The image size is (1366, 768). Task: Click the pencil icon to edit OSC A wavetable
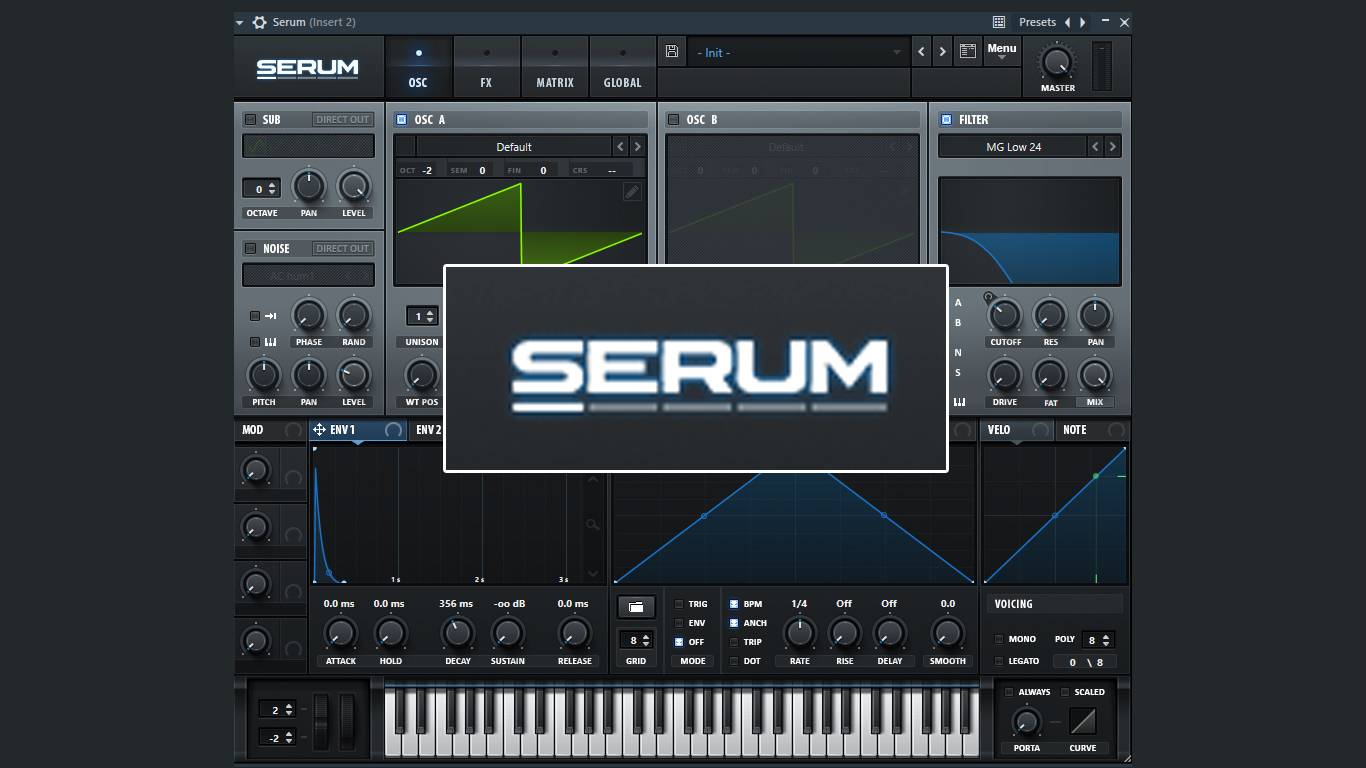click(x=632, y=192)
